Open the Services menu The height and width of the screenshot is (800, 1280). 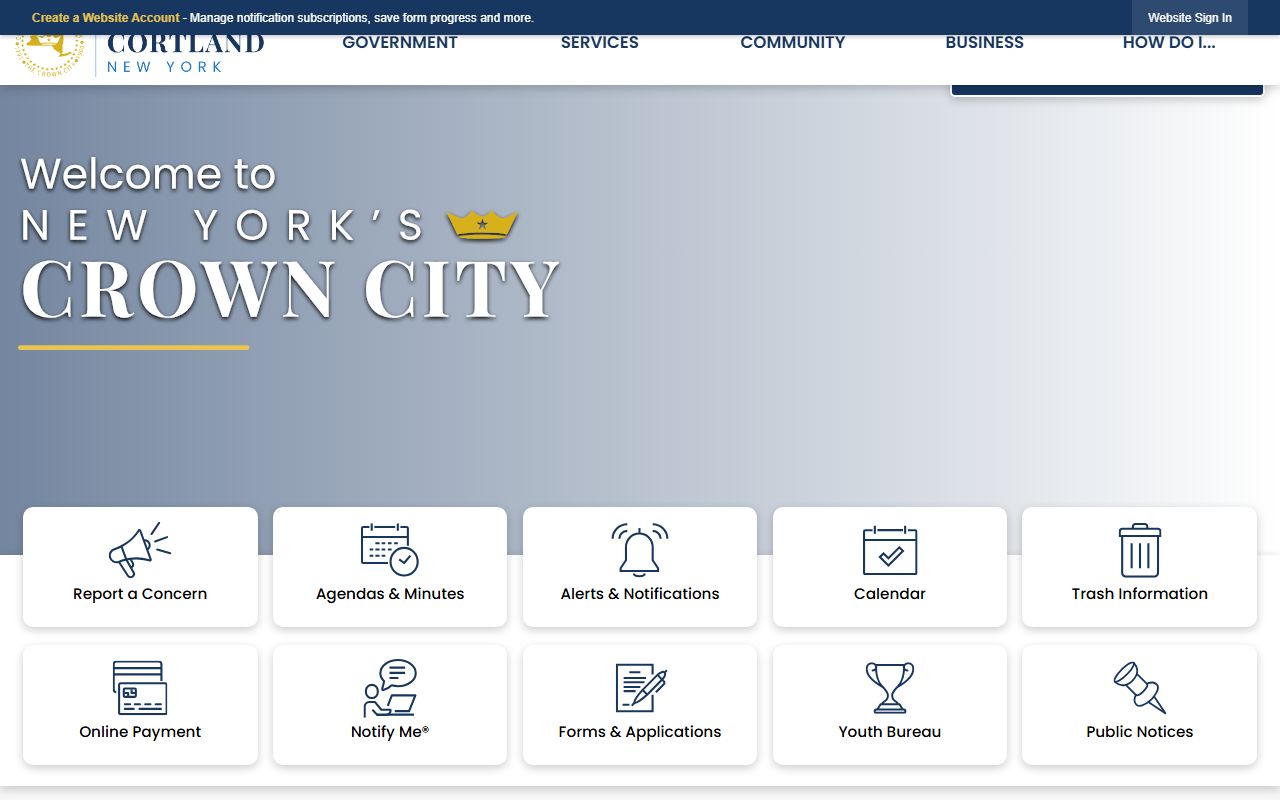600,43
